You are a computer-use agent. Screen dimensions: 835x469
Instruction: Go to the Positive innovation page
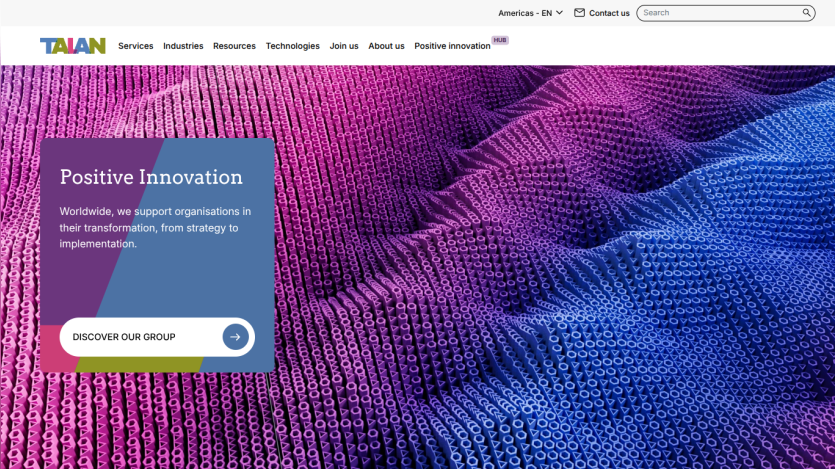click(452, 46)
